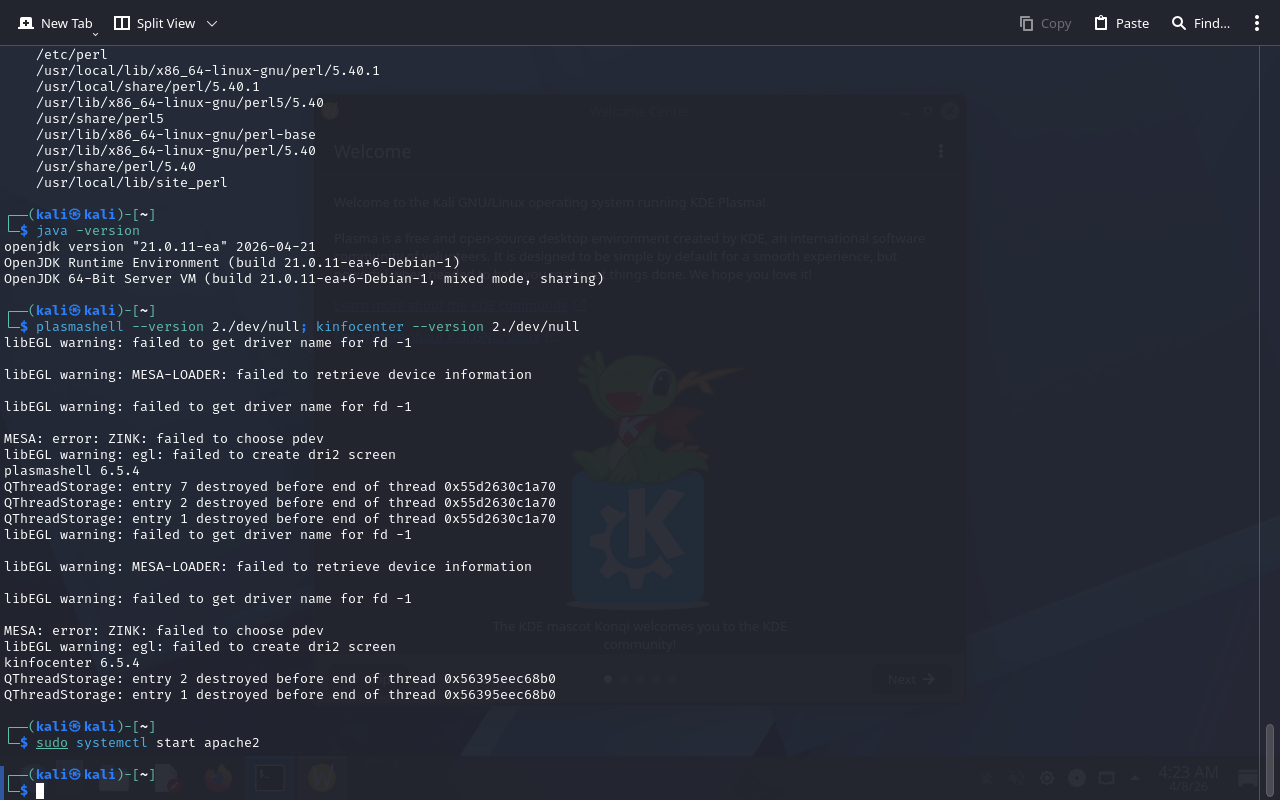This screenshot has height=800, width=1280.
Task: Expand the New Tab profile dropdown arrow
Action: coord(95,35)
